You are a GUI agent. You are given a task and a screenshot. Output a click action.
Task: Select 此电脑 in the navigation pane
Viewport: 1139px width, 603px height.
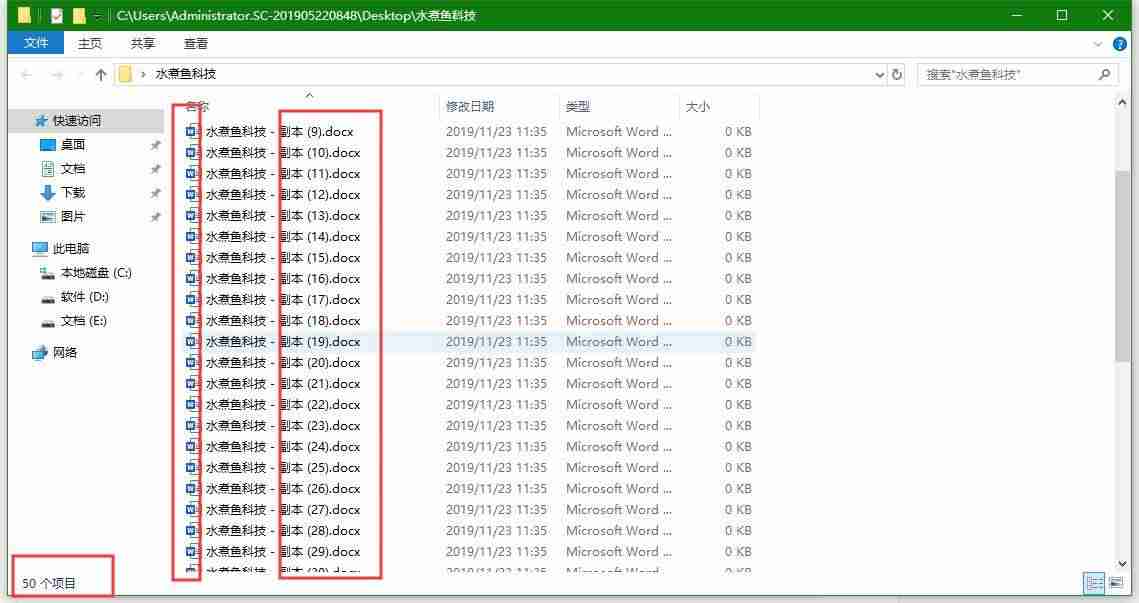(70, 248)
